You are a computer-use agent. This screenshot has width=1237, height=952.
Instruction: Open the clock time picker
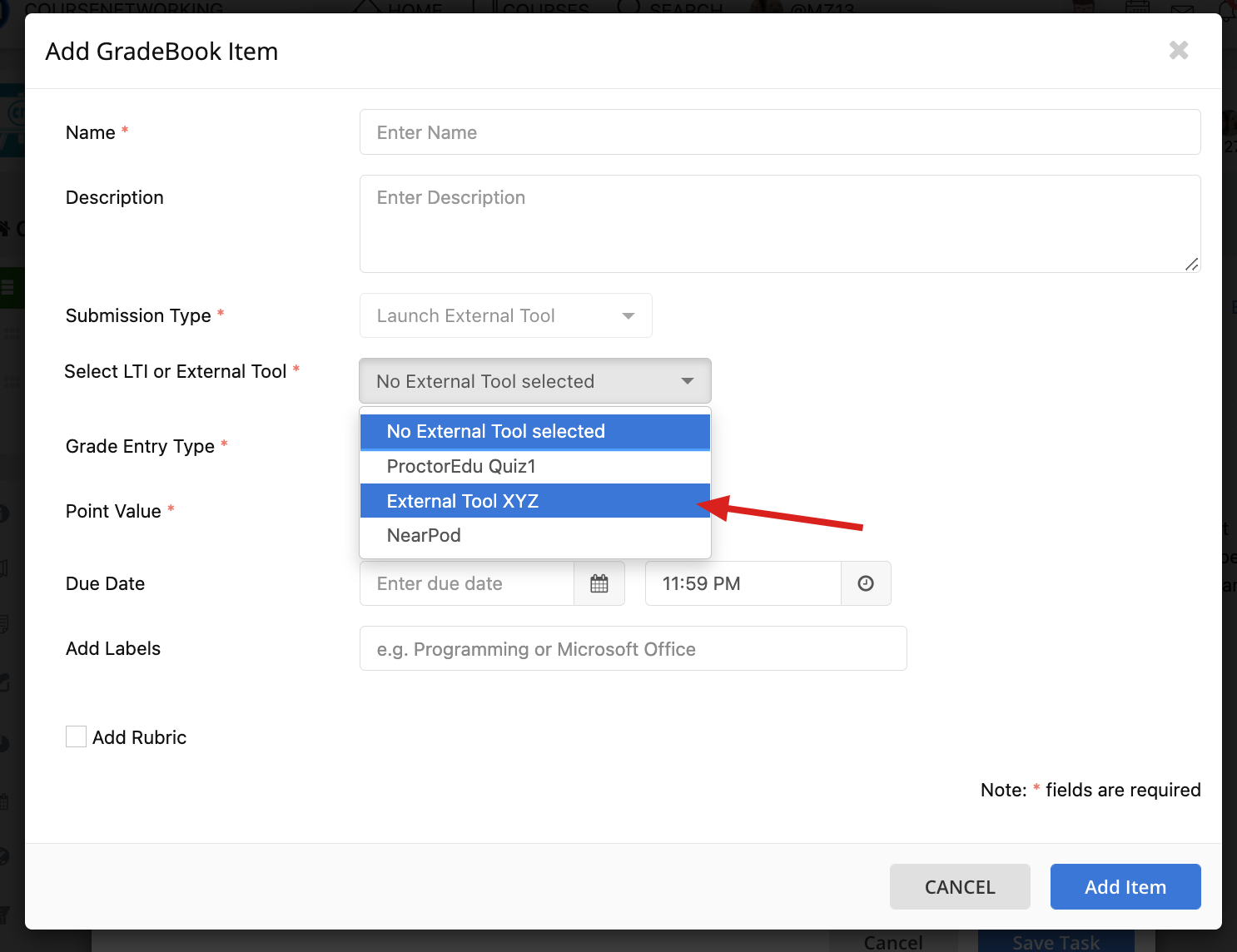(x=866, y=583)
